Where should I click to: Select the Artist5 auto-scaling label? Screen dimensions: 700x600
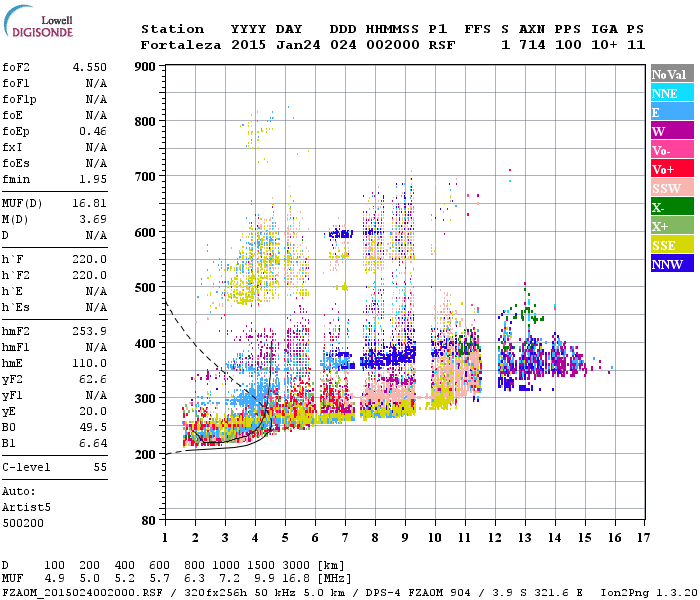tap(24, 507)
